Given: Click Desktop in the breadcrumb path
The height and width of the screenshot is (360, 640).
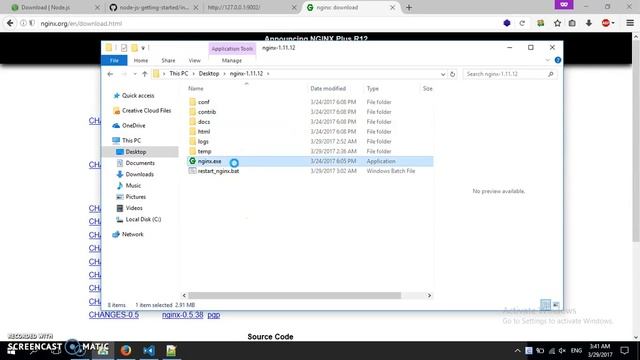Looking at the screenshot, I should tap(209, 74).
